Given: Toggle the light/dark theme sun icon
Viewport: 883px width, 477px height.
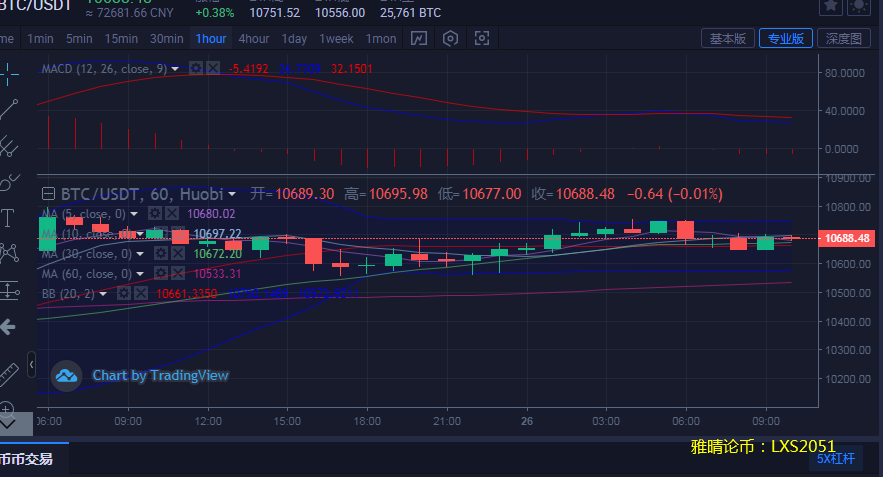Looking at the screenshot, I should tap(859, 6).
